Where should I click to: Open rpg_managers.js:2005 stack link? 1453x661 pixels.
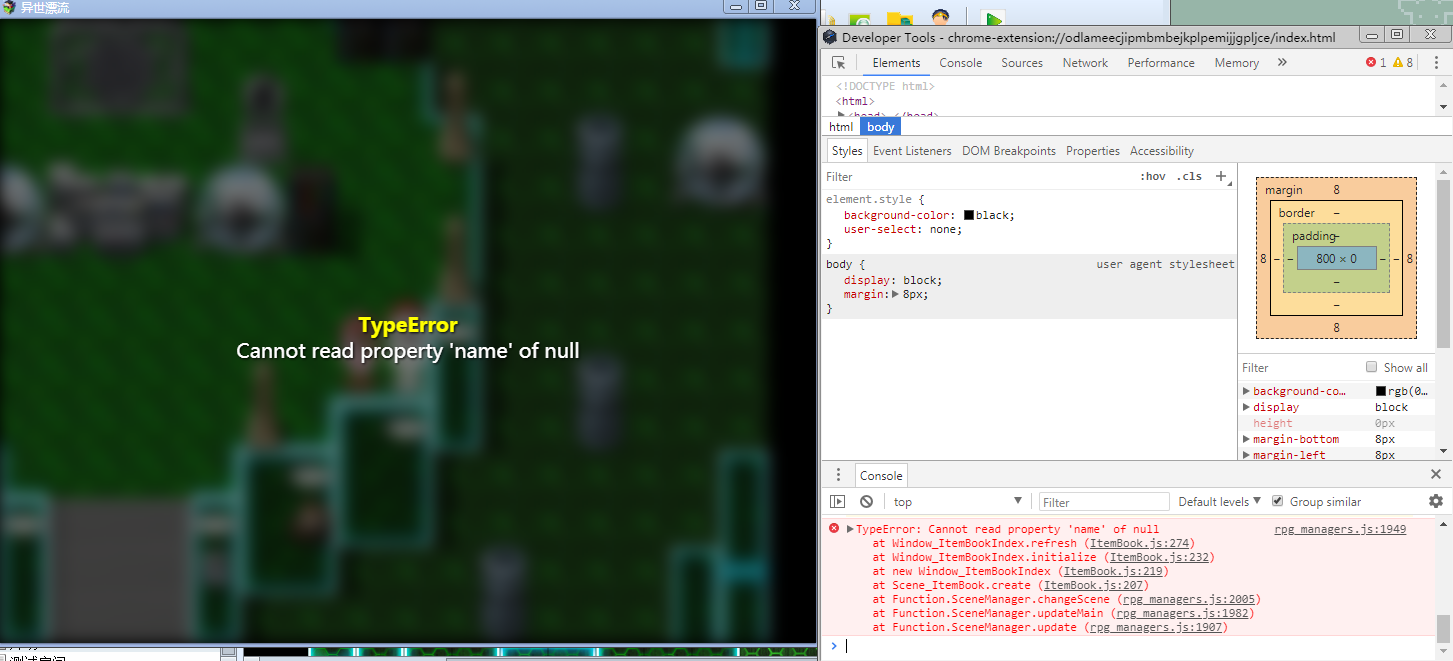point(1188,599)
